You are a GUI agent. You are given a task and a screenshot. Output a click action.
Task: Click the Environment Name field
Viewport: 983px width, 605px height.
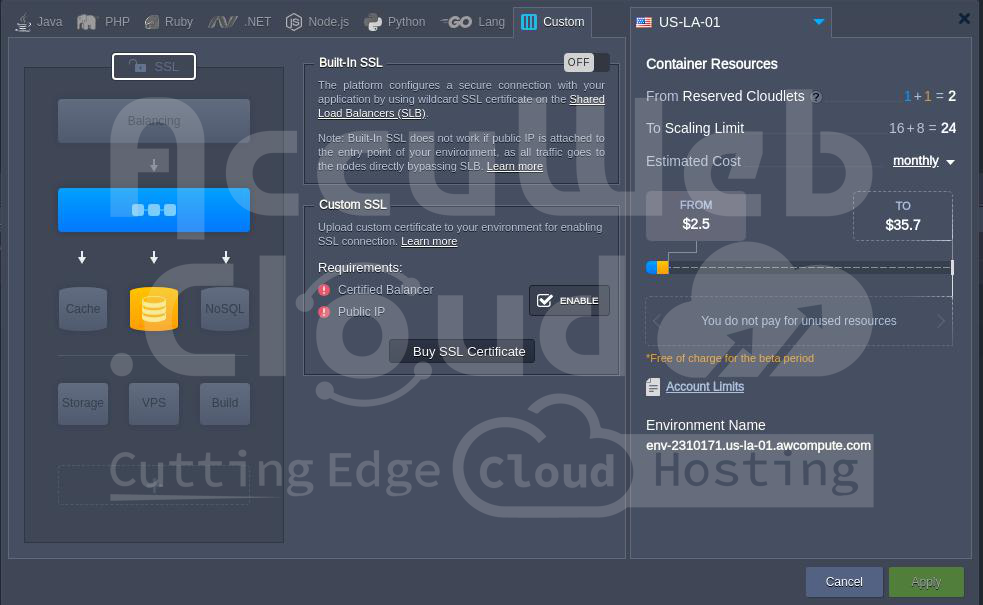759,445
